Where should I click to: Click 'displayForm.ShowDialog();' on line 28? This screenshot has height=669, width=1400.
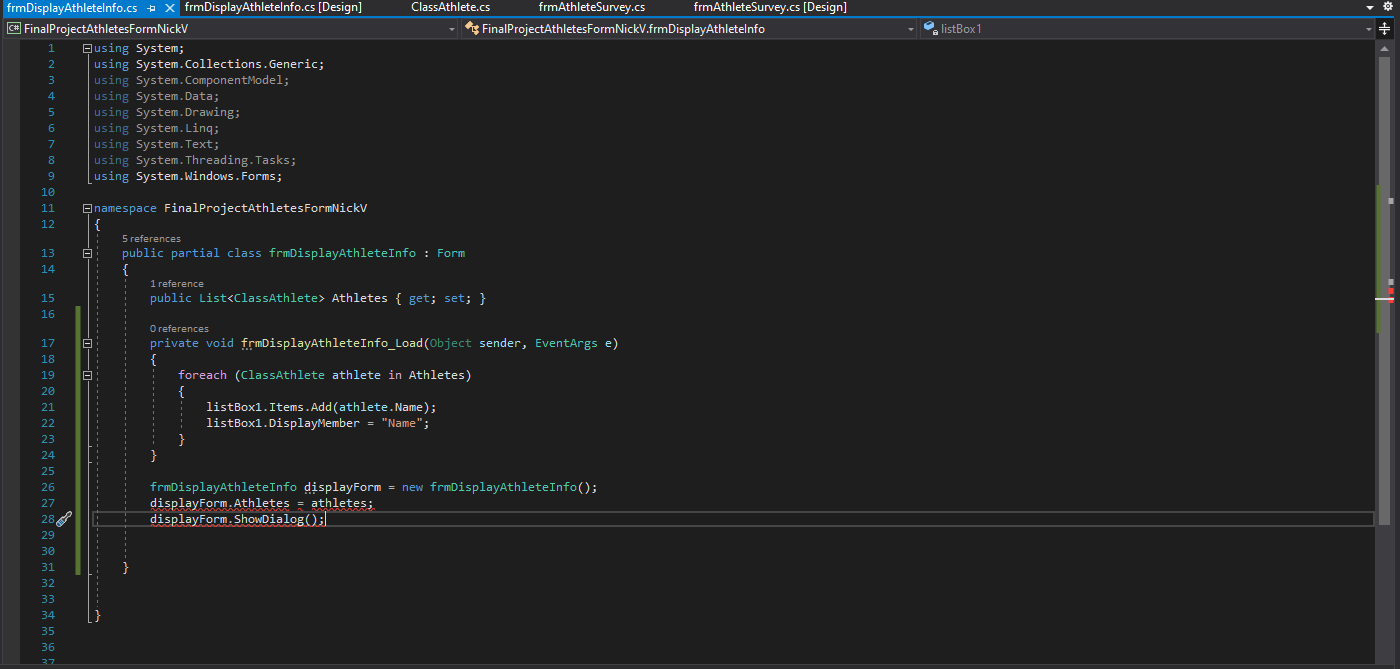click(x=238, y=519)
